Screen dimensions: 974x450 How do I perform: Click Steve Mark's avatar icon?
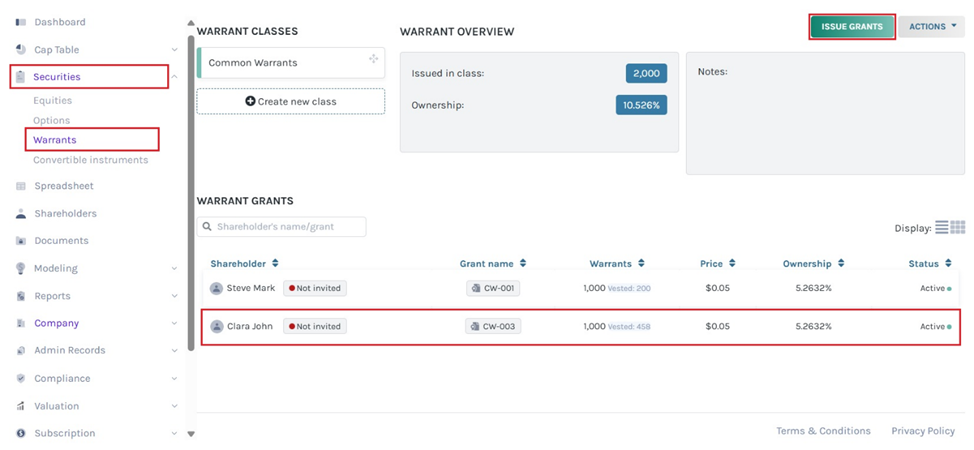point(216,288)
